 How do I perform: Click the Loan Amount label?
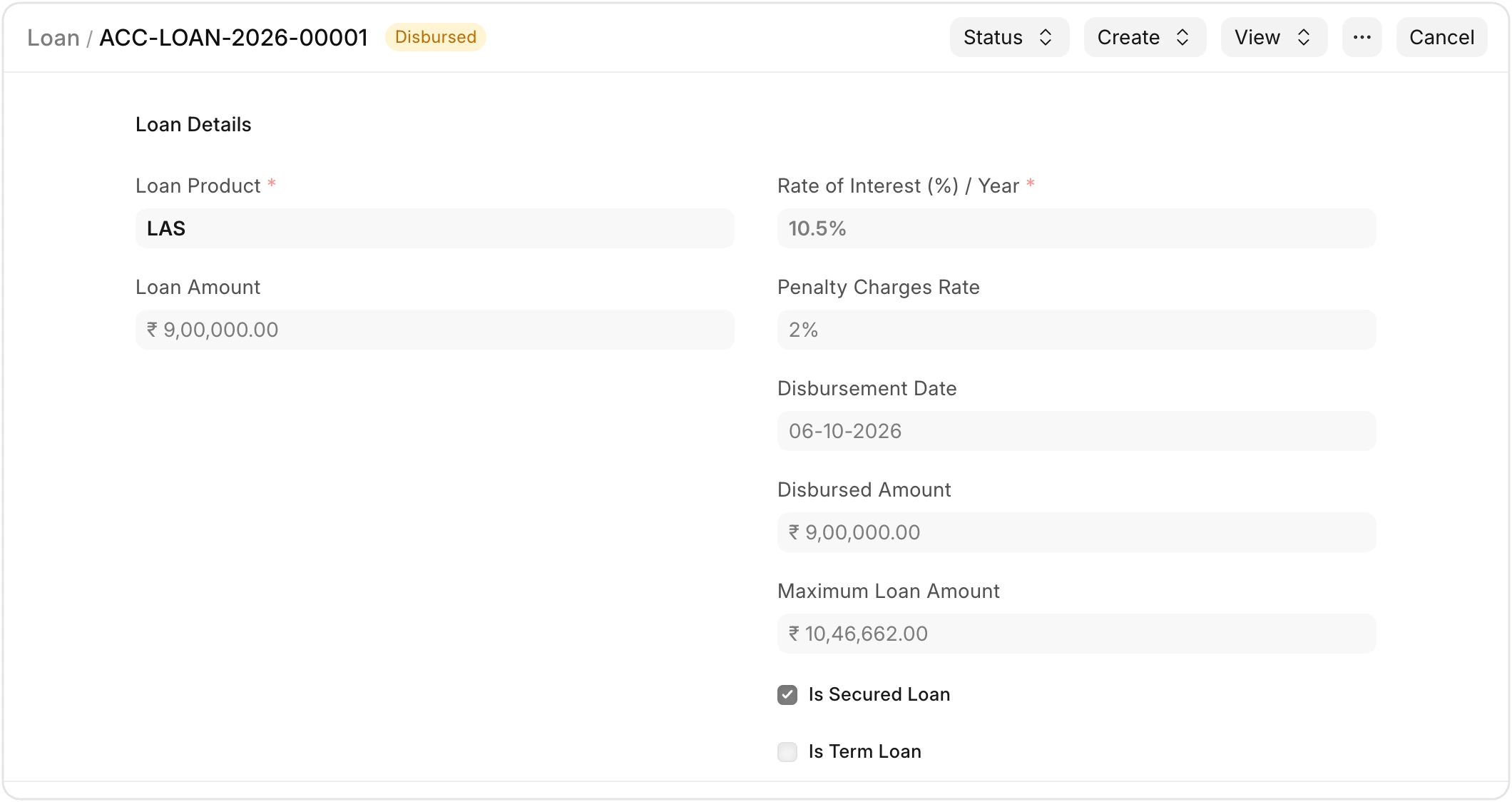(198, 288)
